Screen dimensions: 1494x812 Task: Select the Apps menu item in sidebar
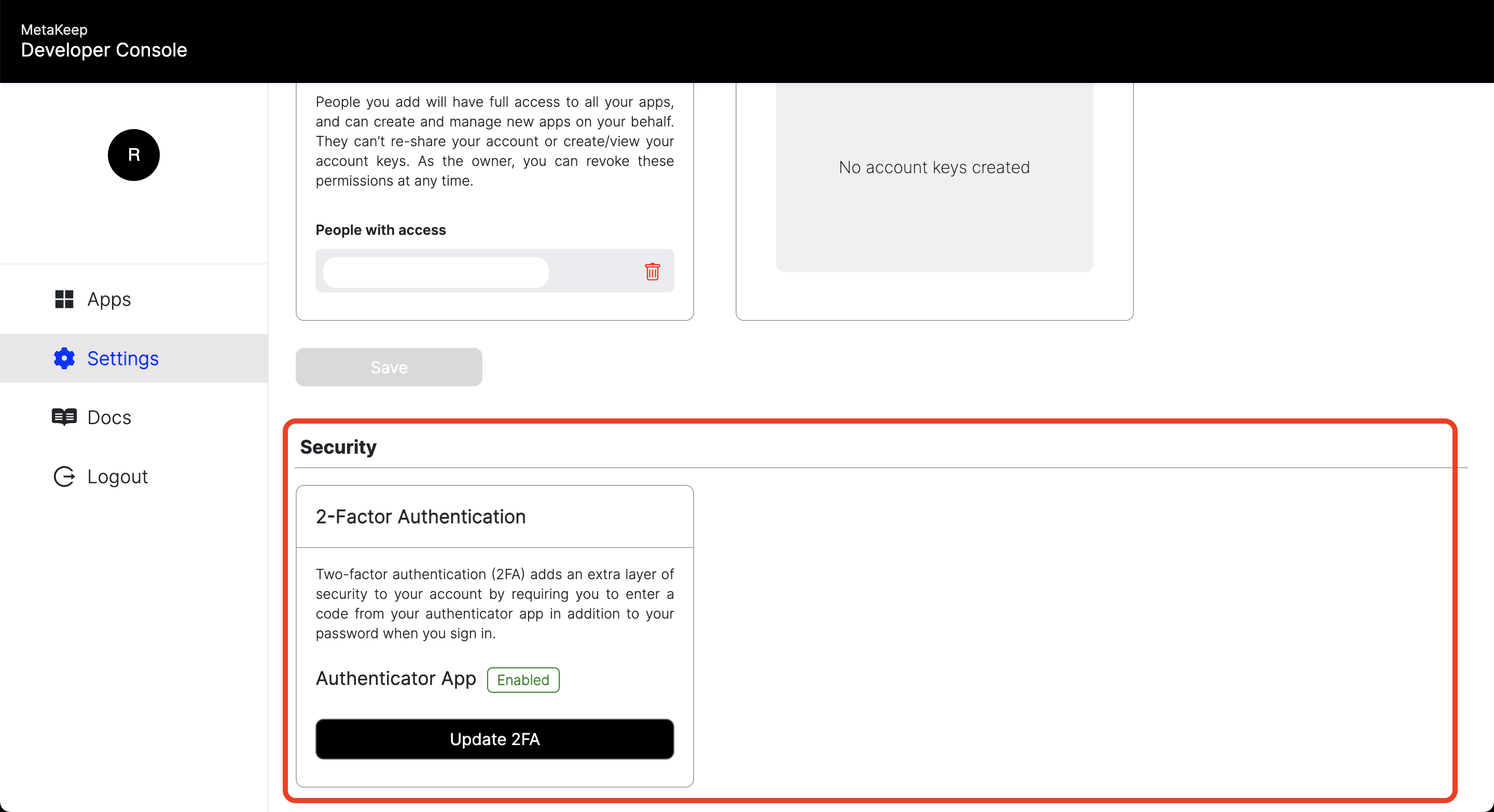[108, 298]
